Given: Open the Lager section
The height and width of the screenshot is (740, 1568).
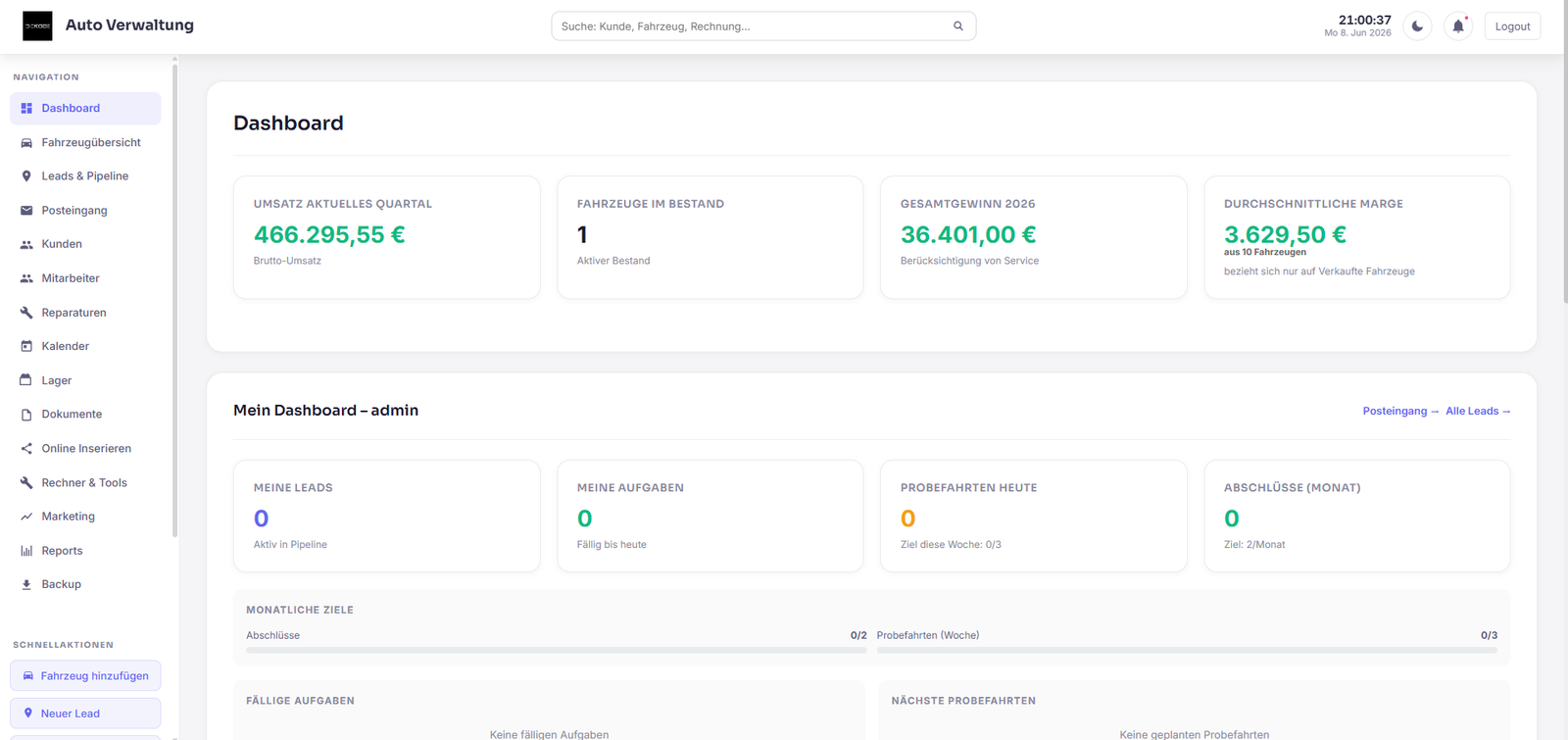Looking at the screenshot, I should (x=85, y=380).
